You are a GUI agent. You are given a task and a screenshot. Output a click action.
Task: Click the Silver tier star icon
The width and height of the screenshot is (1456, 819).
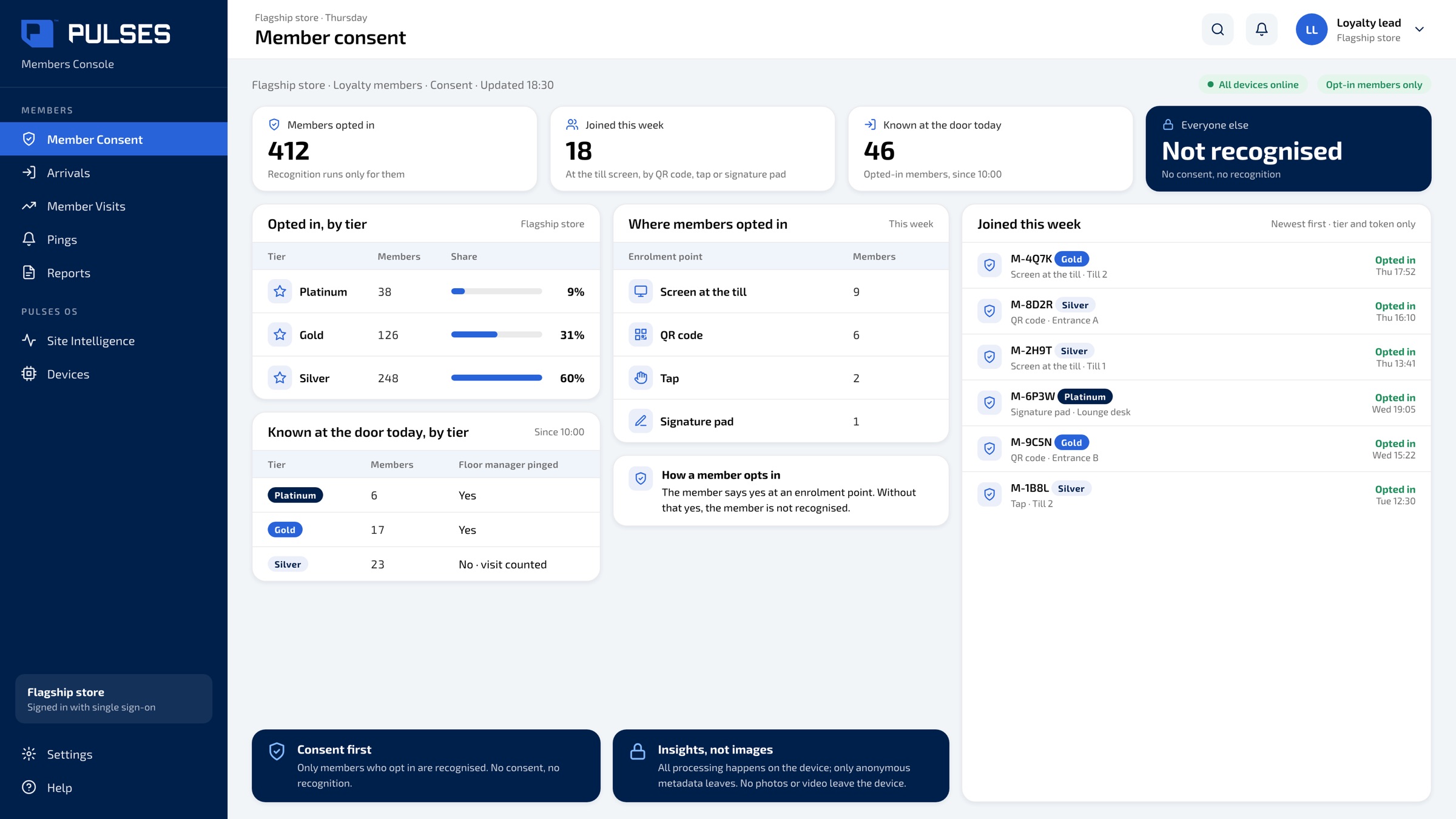click(x=280, y=377)
